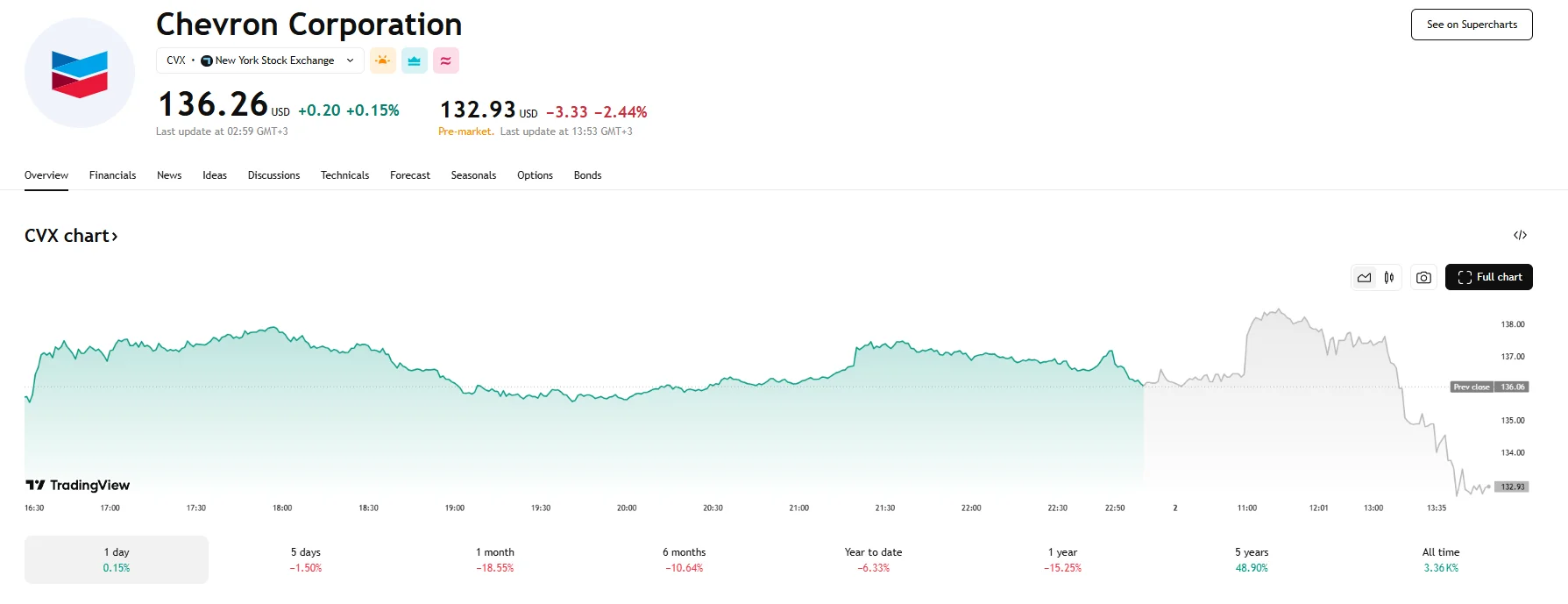Screen dimensions: 1568x604
Task: Switch chart to candlestick style
Action: click(x=1389, y=277)
